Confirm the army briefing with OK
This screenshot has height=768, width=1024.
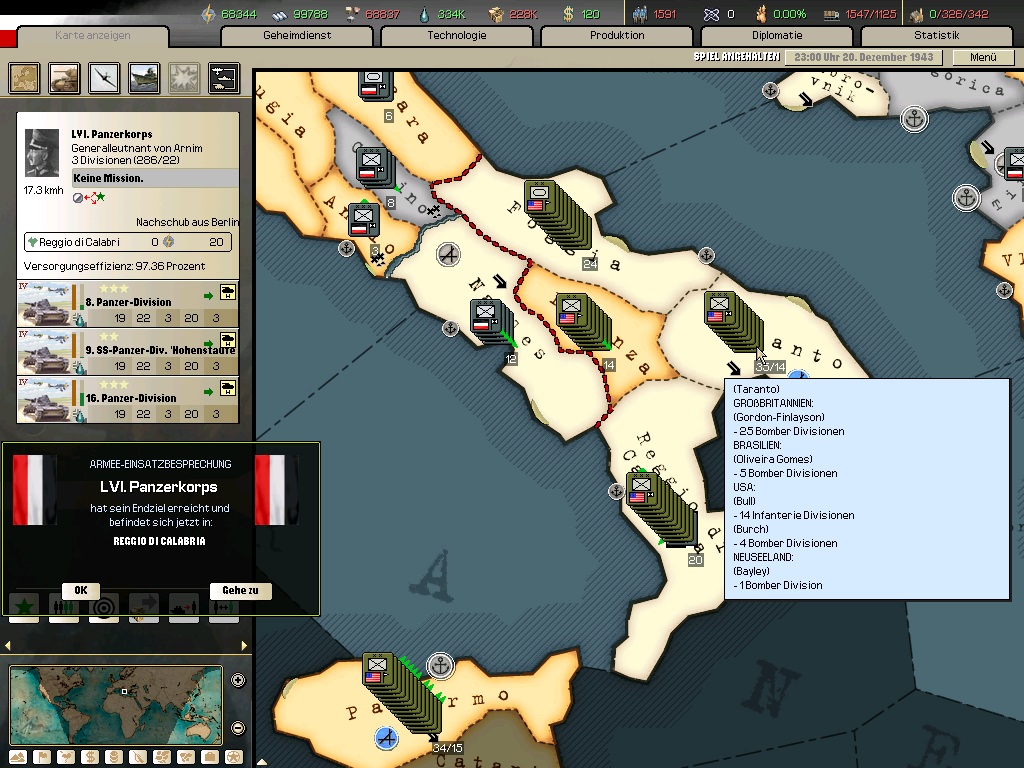[81, 590]
